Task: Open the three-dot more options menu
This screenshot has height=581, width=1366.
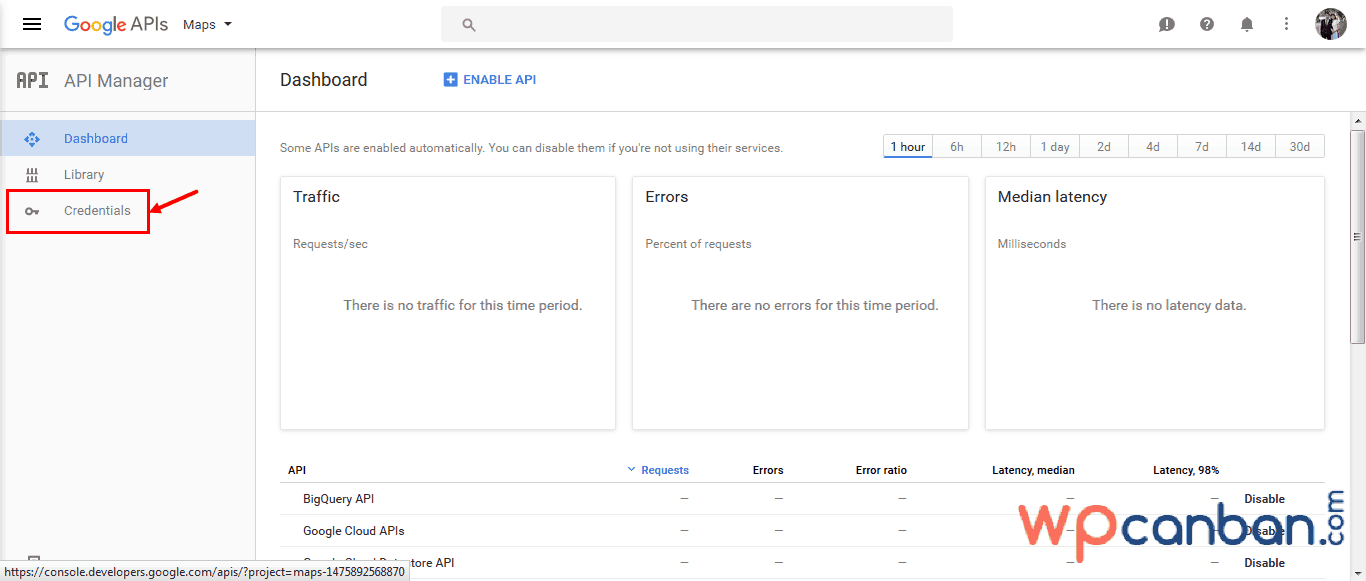Action: pyautogui.click(x=1287, y=24)
